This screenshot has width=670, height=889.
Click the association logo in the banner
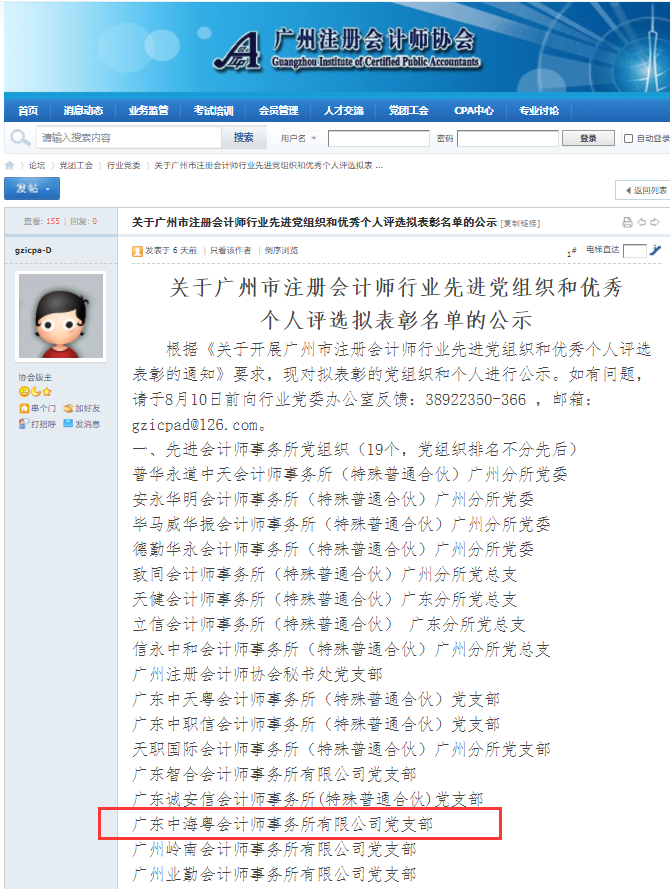[x=238, y=51]
